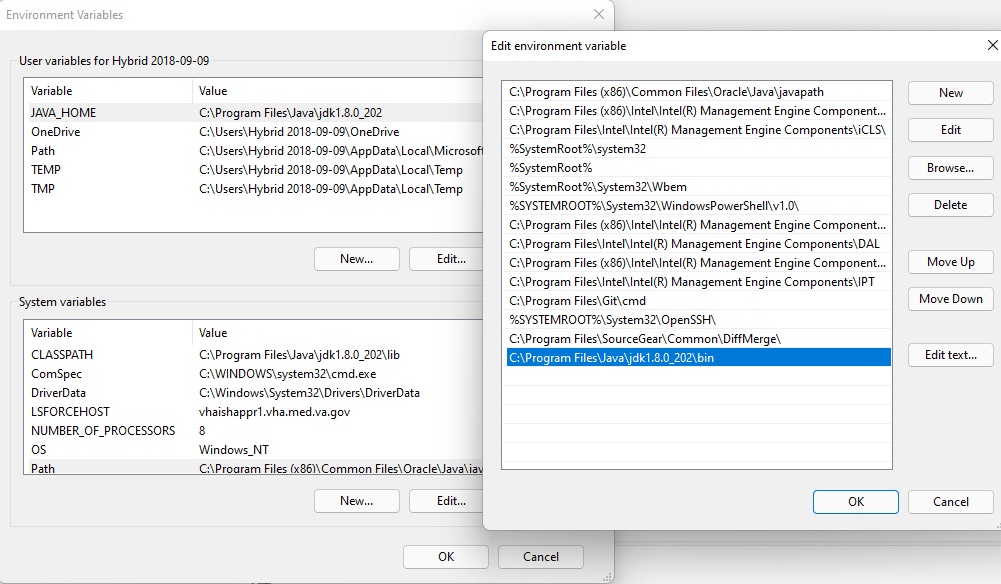Sort user variables by the Value header

pyautogui.click(x=338, y=91)
